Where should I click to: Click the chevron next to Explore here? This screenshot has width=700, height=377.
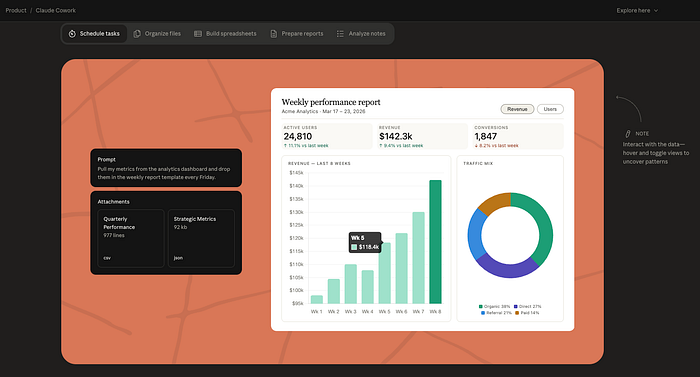pos(656,11)
